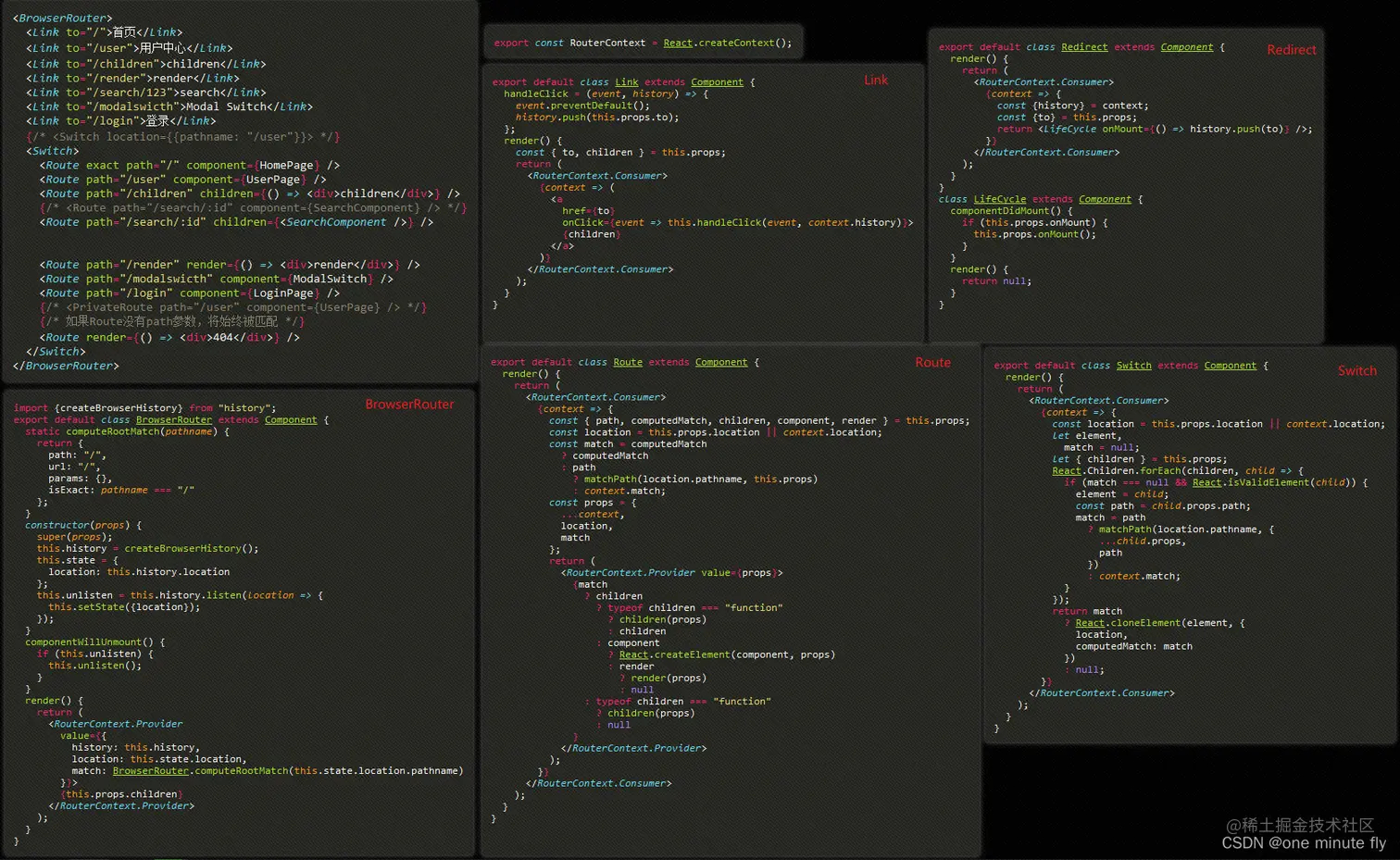Click the comment "如果Route没有path参数"
This screenshot has height=860, width=1400.
(x=172, y=321)
